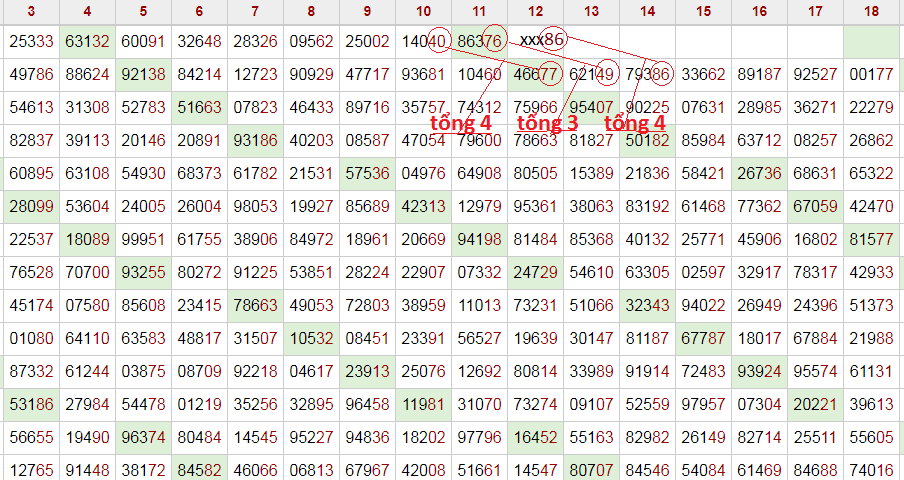Screen dimensions: 904x480
Task: Select cell 74016 in column 18
Action: [x=871, y=469]
